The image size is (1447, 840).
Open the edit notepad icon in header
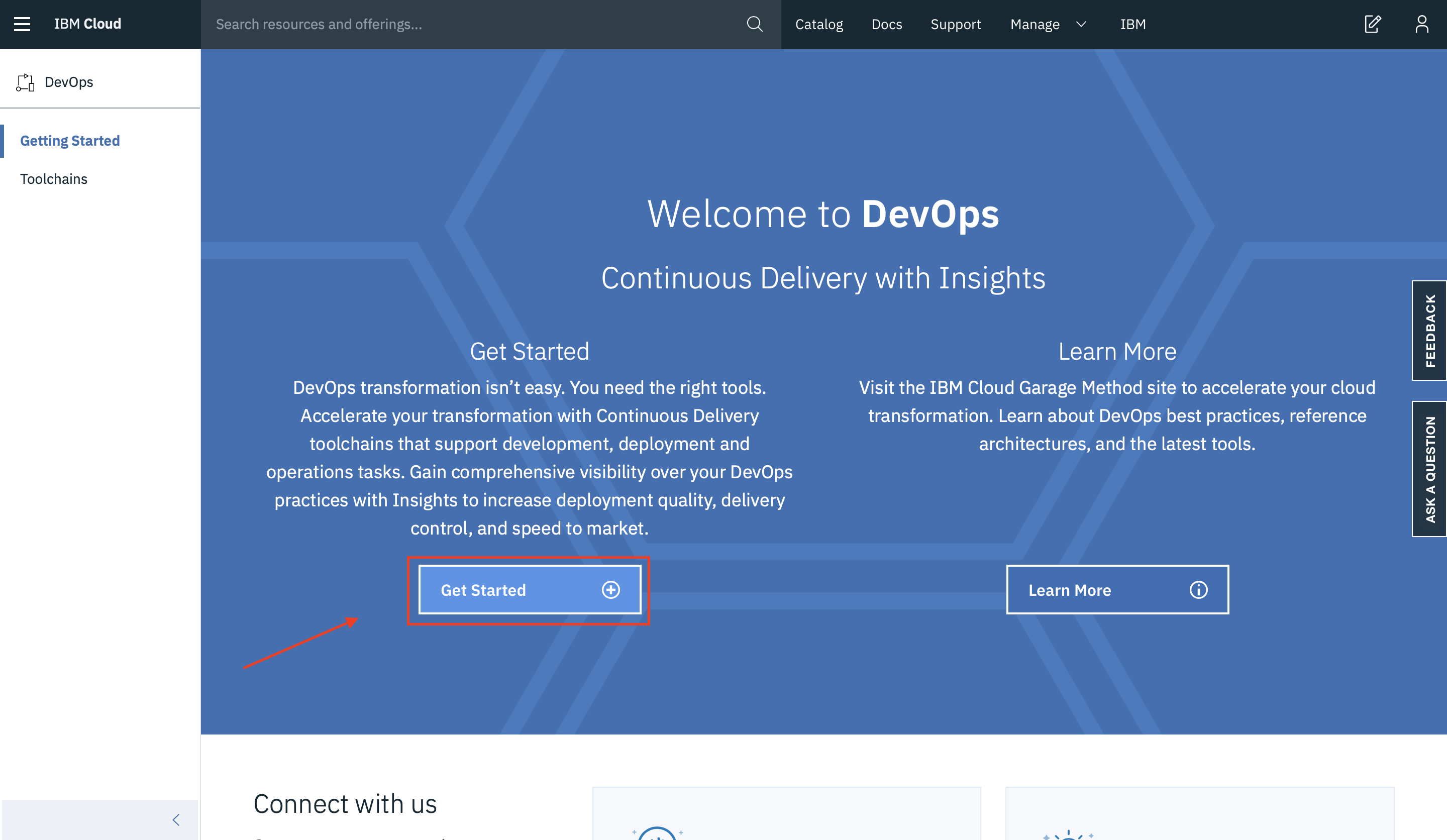1372,24
